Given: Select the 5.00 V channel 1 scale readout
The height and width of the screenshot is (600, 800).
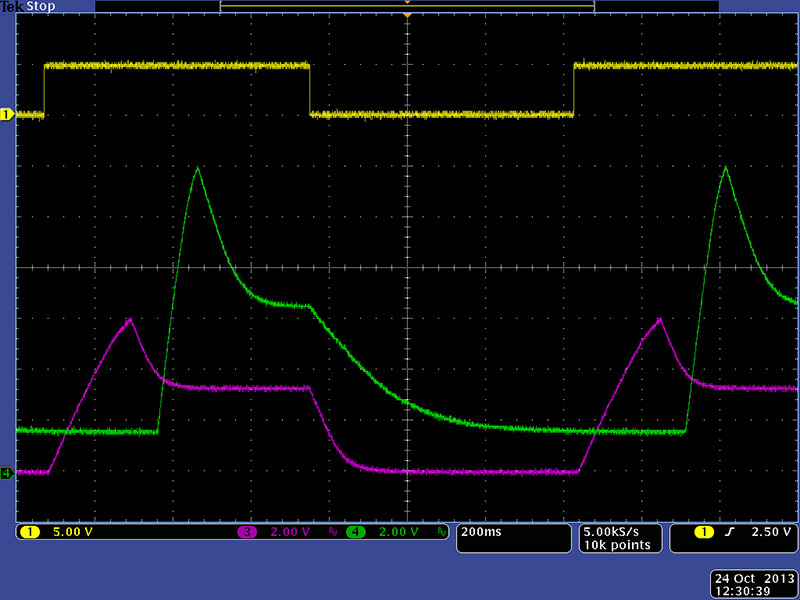Looking at the screenshot, I should pyautogui.click(x=72, y=532).
